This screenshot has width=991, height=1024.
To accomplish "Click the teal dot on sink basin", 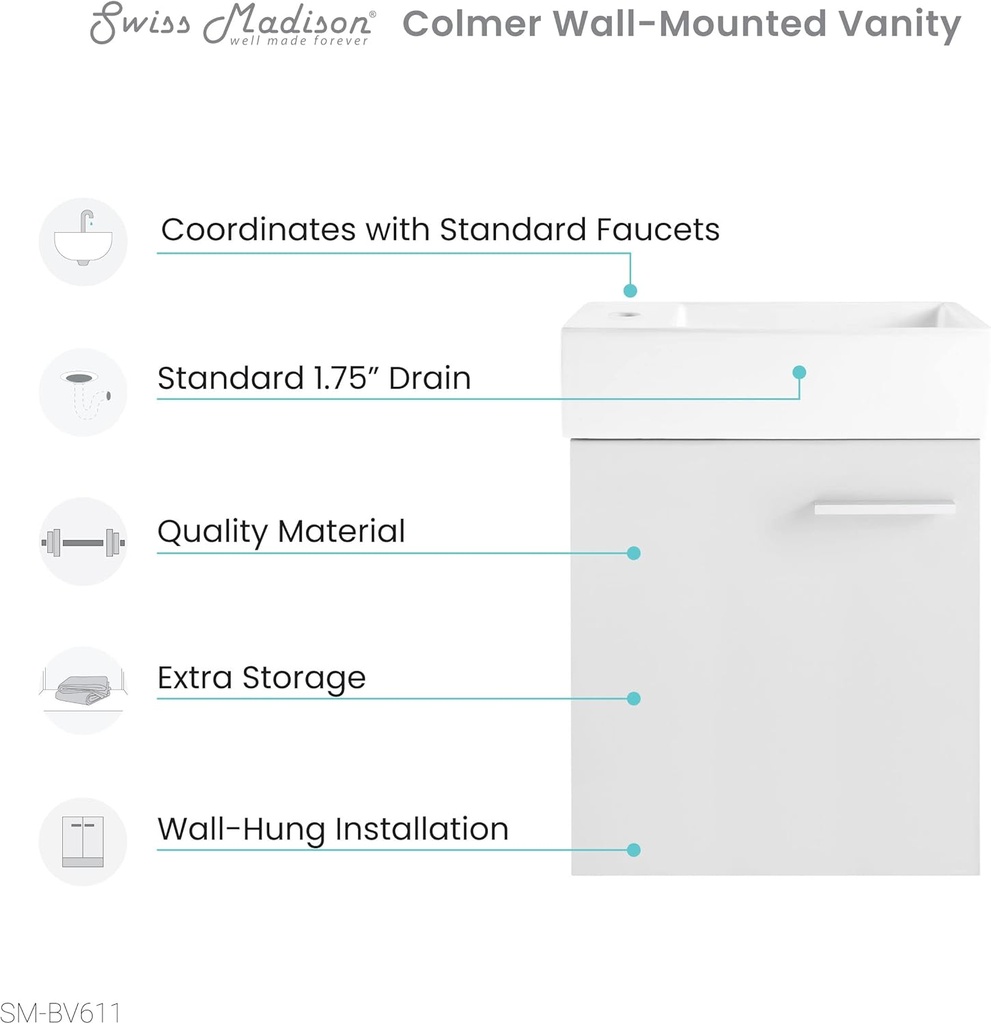I will [799, 372].
